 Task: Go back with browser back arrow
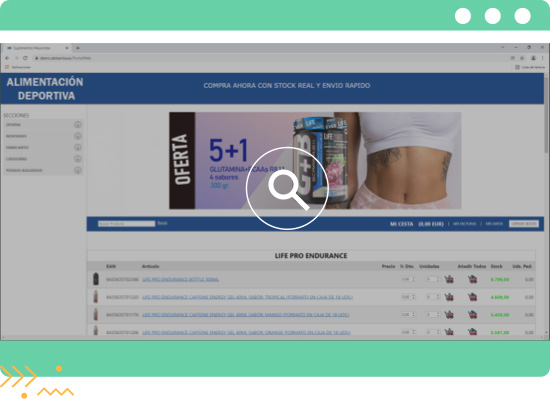[7, 58]
